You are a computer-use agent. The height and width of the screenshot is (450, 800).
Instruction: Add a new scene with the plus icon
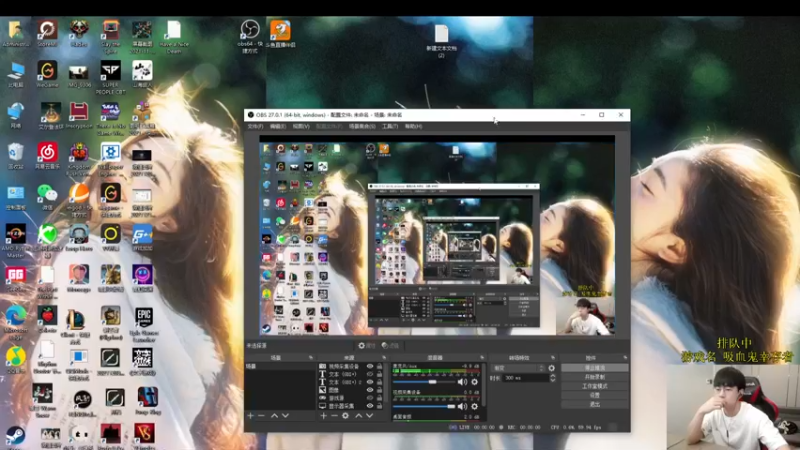click(x=250, y=415)
